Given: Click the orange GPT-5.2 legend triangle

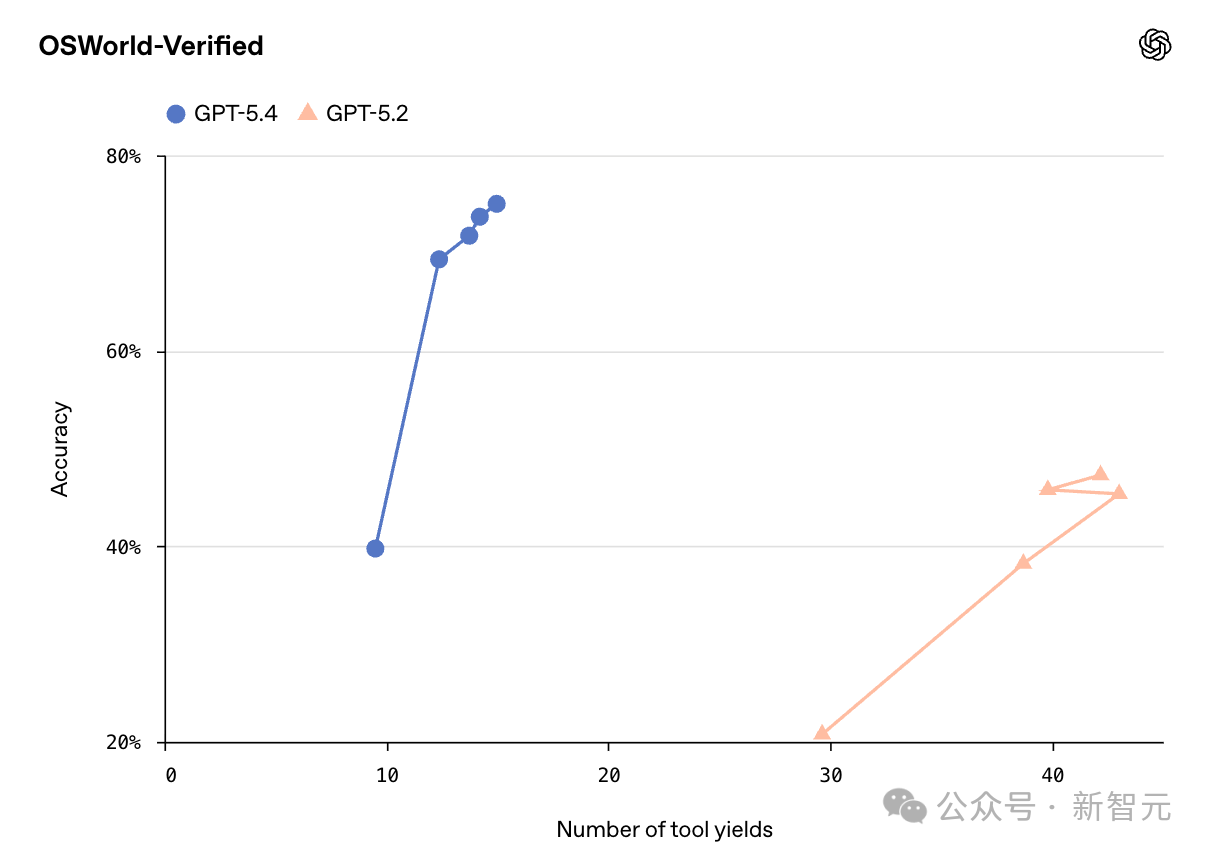Looking at the screenshot, I should click(308, 113).
